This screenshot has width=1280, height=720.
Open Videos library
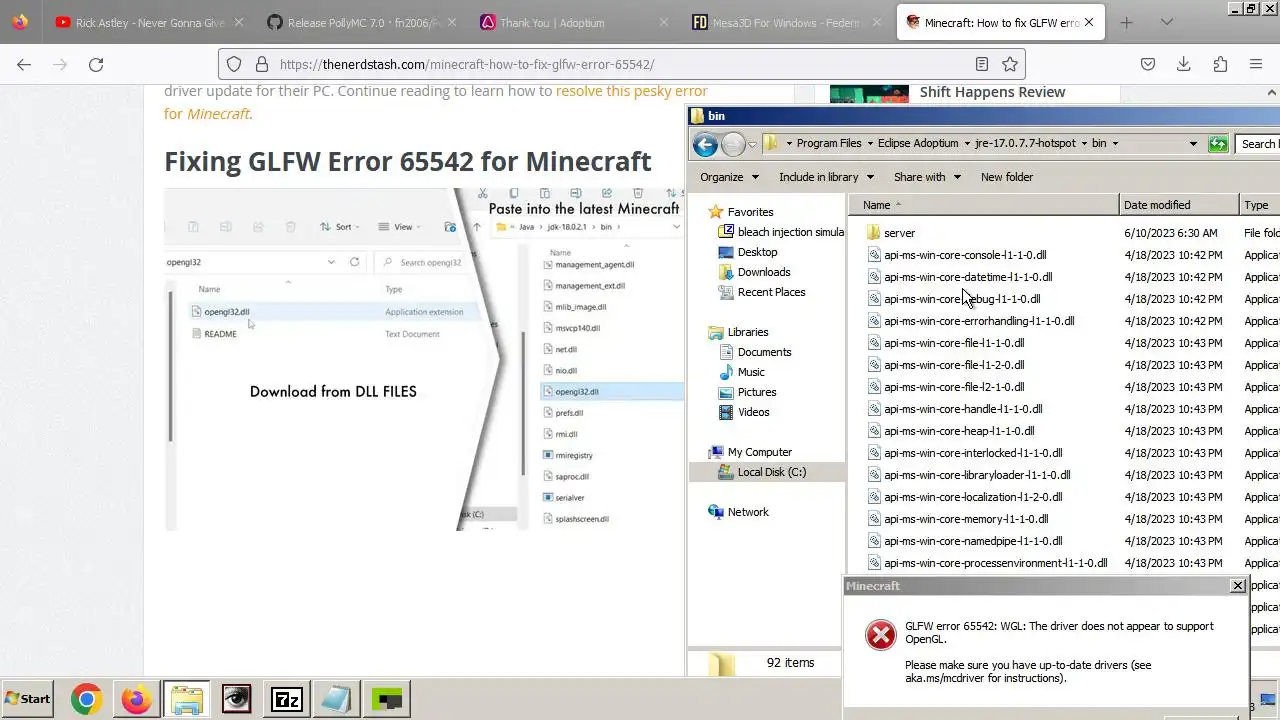754,412
